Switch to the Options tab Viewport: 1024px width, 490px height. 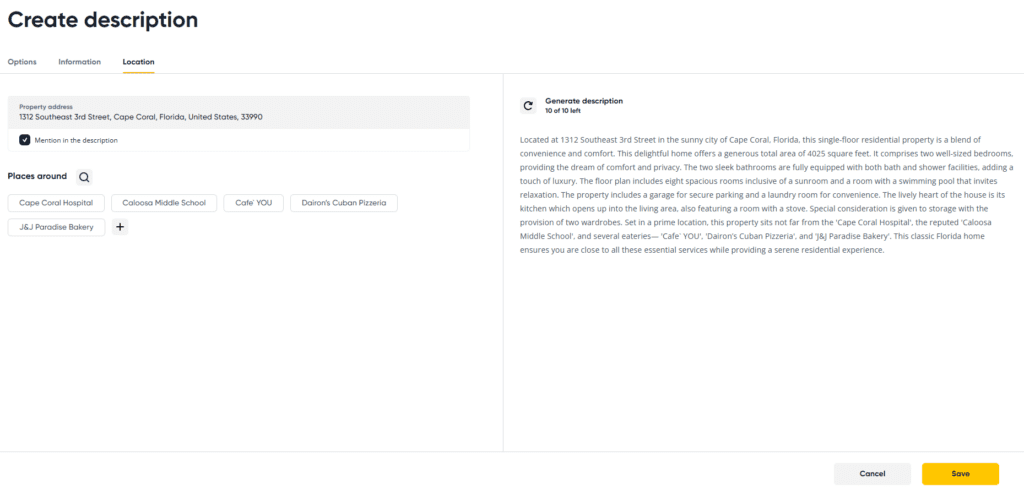click(22, 62)
